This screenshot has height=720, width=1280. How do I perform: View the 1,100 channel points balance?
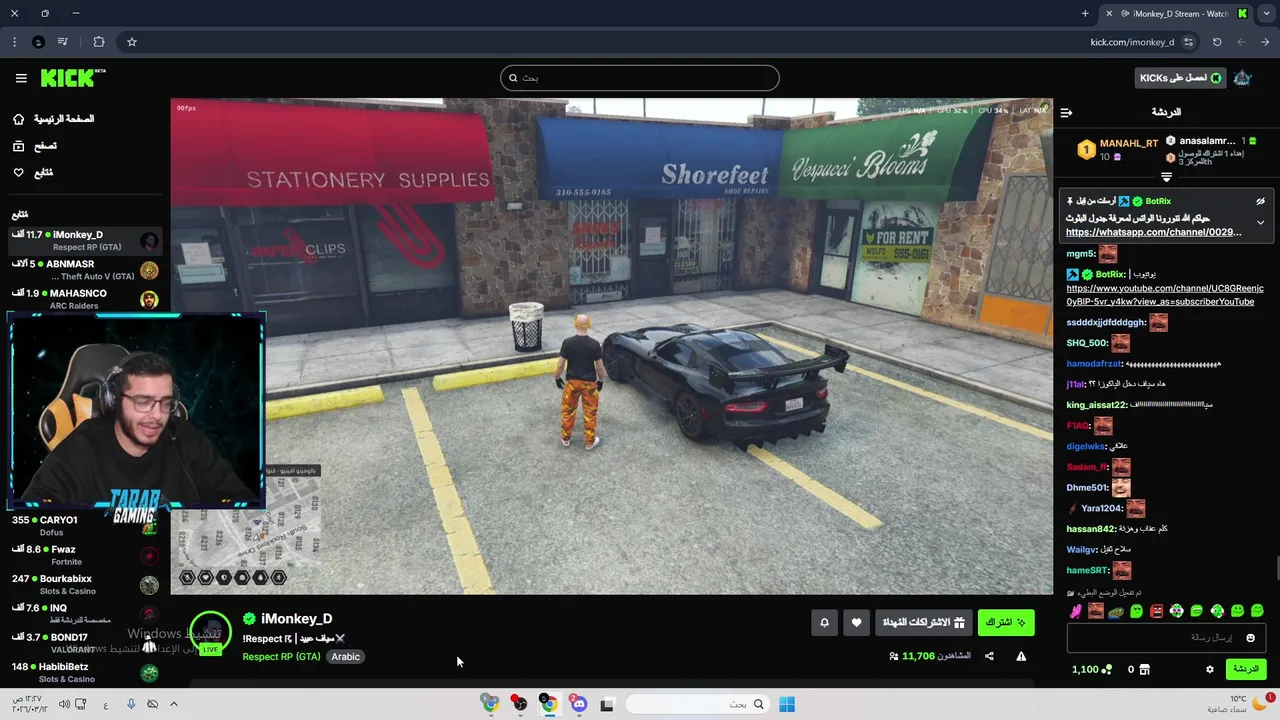pos(1091,669)
